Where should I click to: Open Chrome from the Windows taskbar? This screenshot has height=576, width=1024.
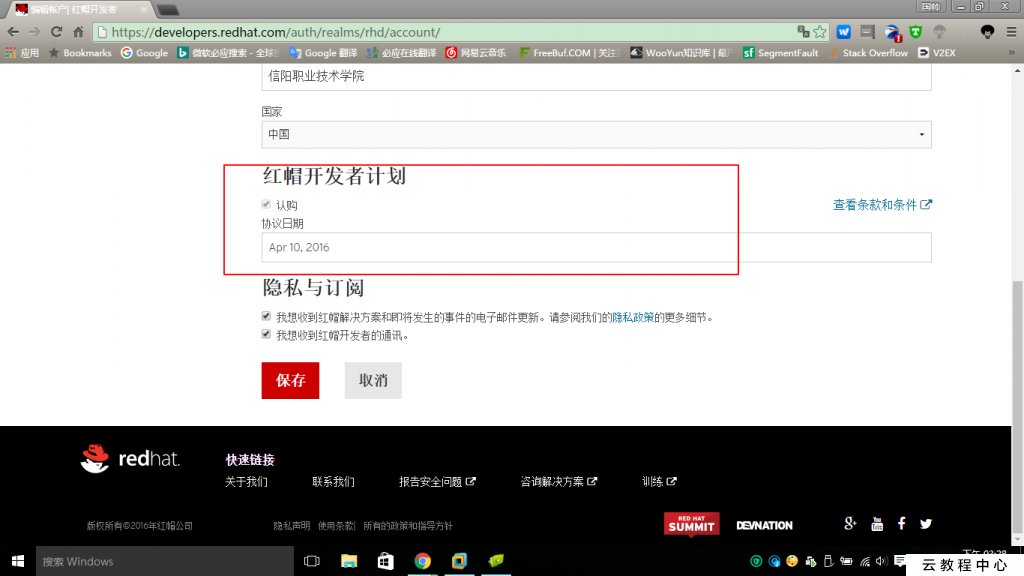(x=422, y=561)
